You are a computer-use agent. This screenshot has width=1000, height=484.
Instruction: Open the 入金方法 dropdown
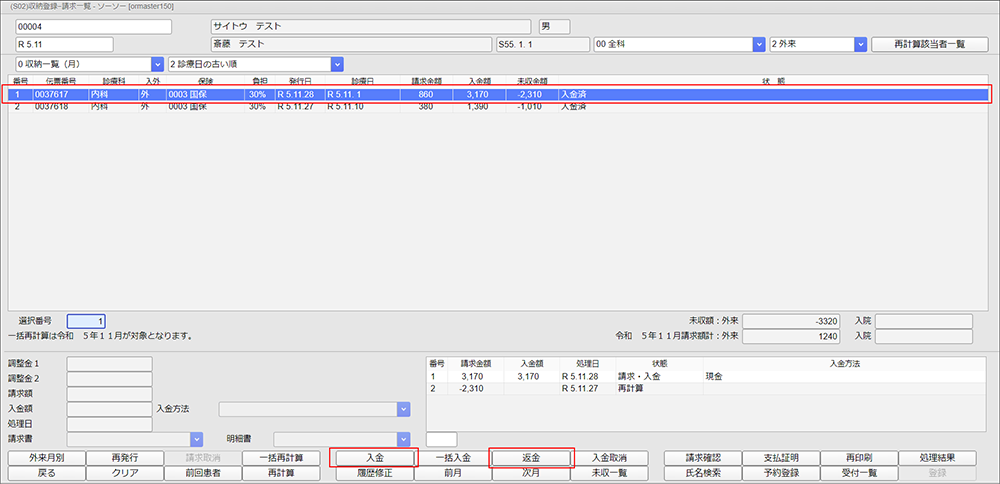pos(315,409)
